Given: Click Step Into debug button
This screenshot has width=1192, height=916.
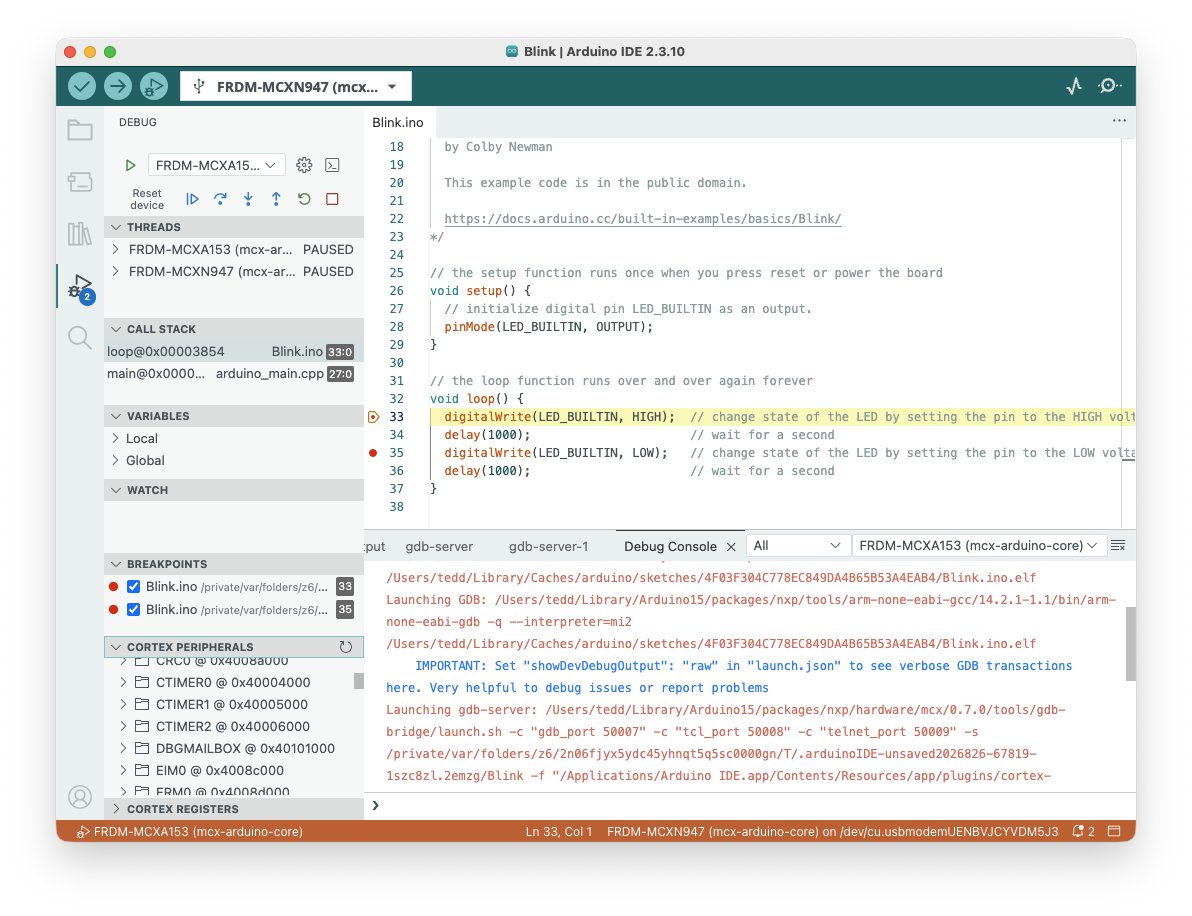Looking at the screenshot, I should tap(248, 199).
